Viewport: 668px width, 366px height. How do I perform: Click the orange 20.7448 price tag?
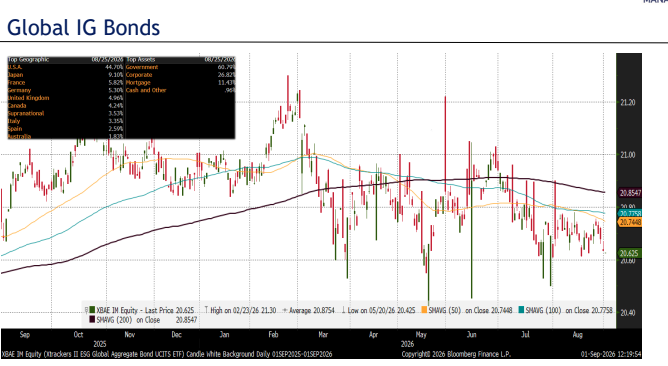[x=630, y=222]
